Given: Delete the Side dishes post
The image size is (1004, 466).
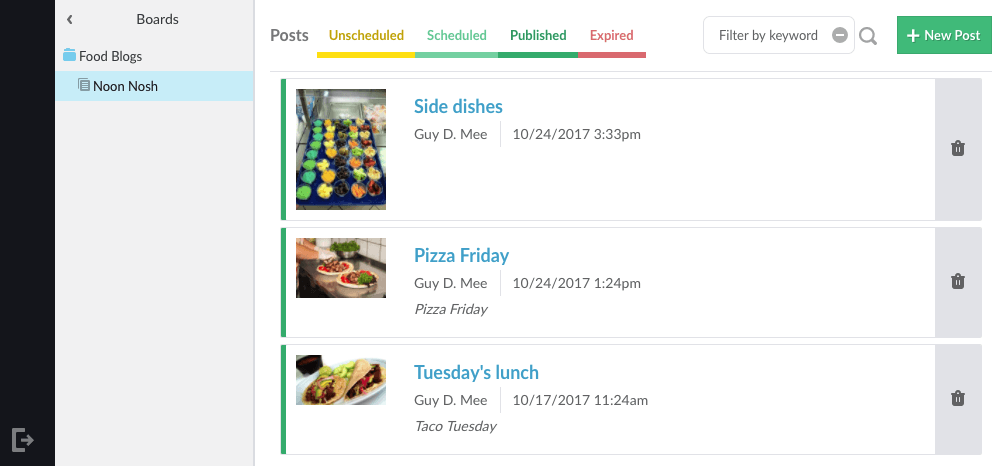Looking at the screenshot, I should click(x=958, y=149).
